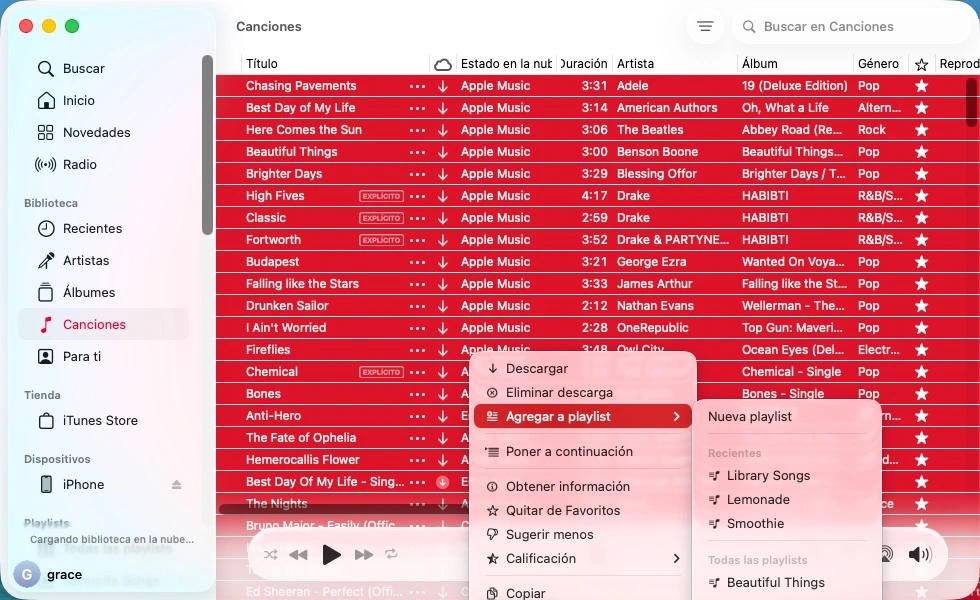This screenshot has width=980, height=600.
Task: Sort by Estado en la nube column
Action: point(506,64)
